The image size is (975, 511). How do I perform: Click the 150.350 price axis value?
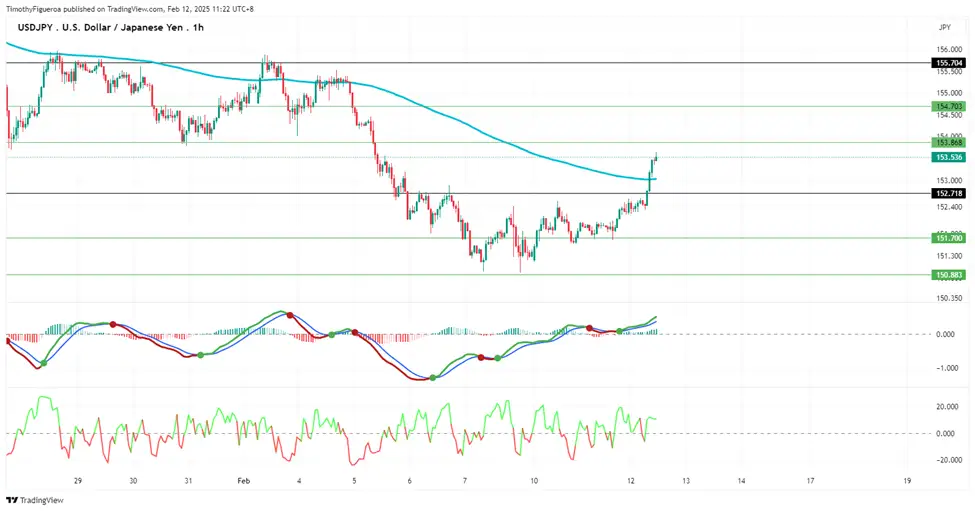tap(949, 298)
